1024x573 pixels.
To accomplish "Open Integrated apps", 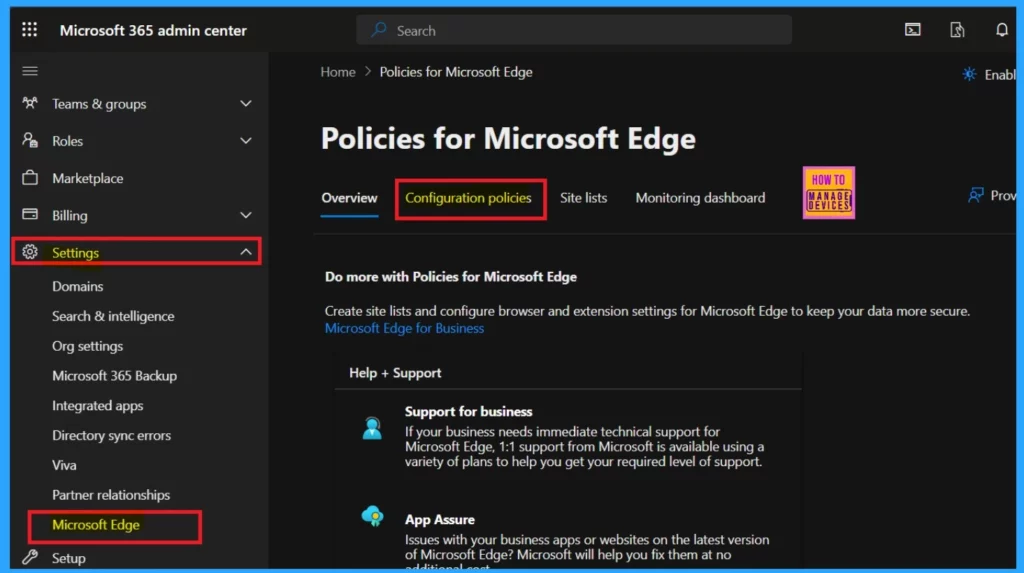I will click(97, 406).
